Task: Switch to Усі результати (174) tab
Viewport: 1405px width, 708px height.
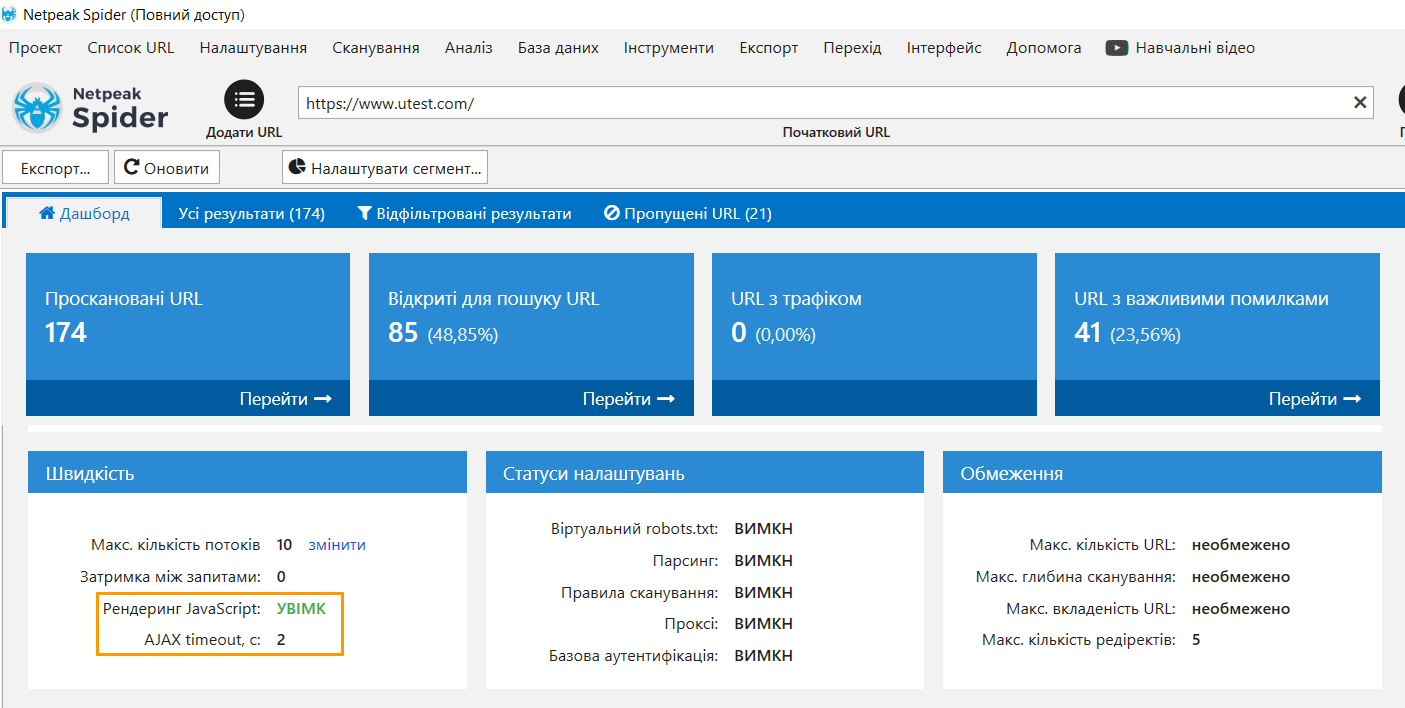Action: pos(252,213)
